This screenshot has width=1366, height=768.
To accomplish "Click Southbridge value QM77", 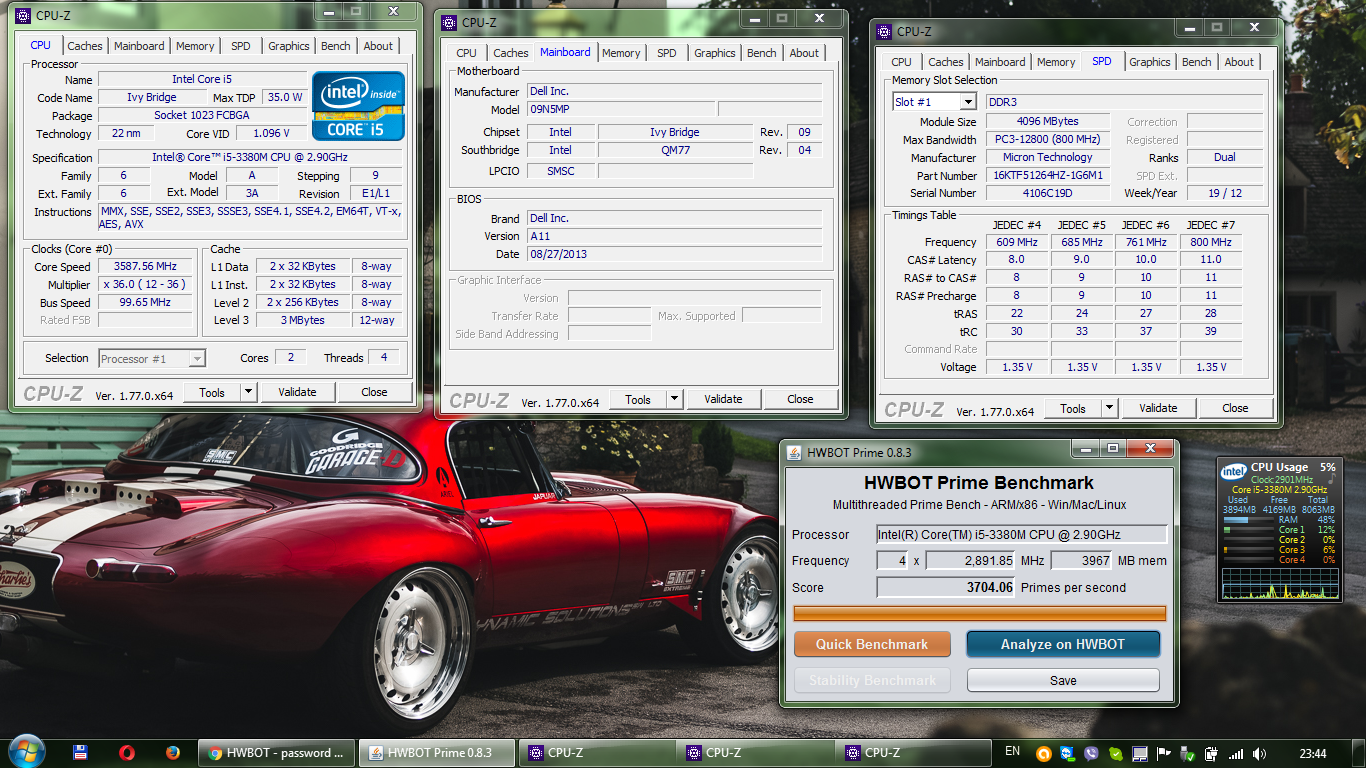I will click(675, 150).
